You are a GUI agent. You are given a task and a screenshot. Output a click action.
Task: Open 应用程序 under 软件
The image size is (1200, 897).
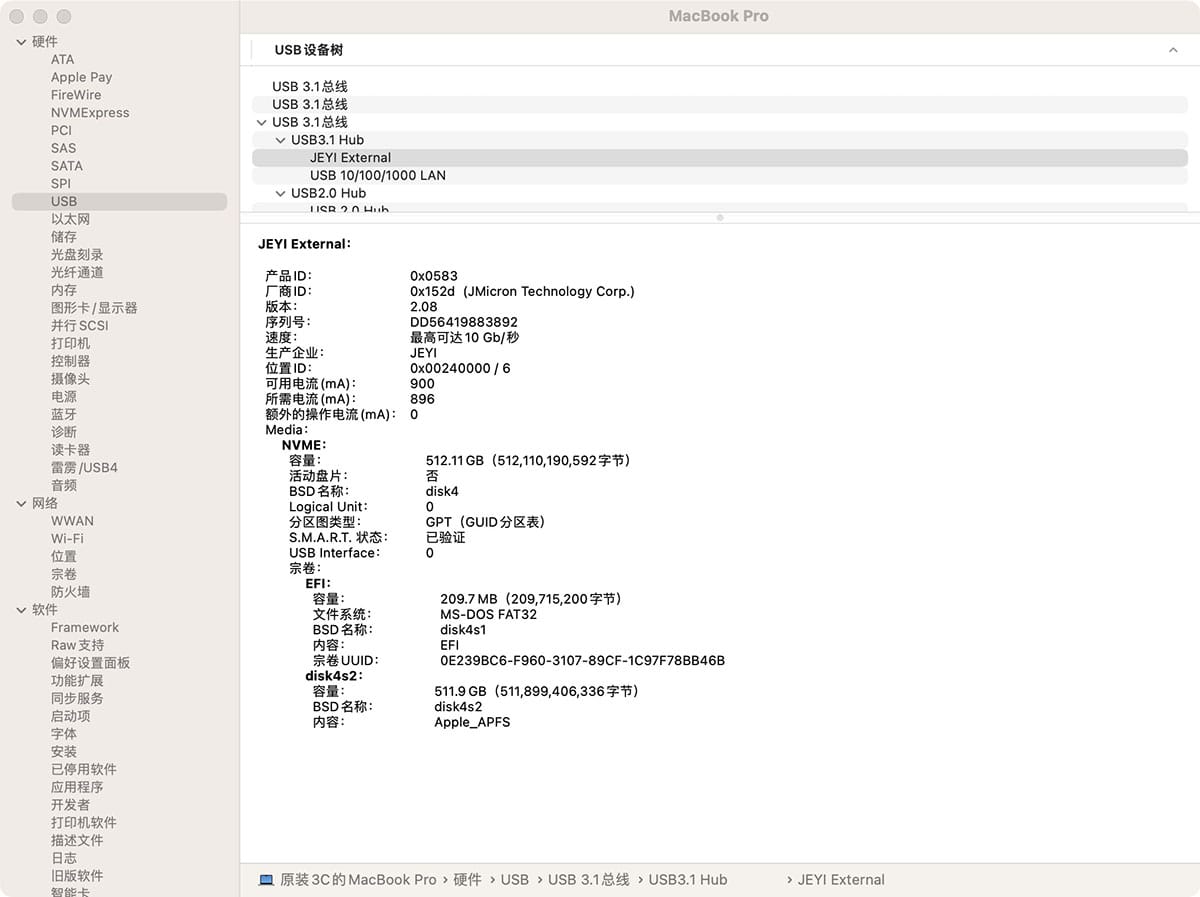click(77, 787)
